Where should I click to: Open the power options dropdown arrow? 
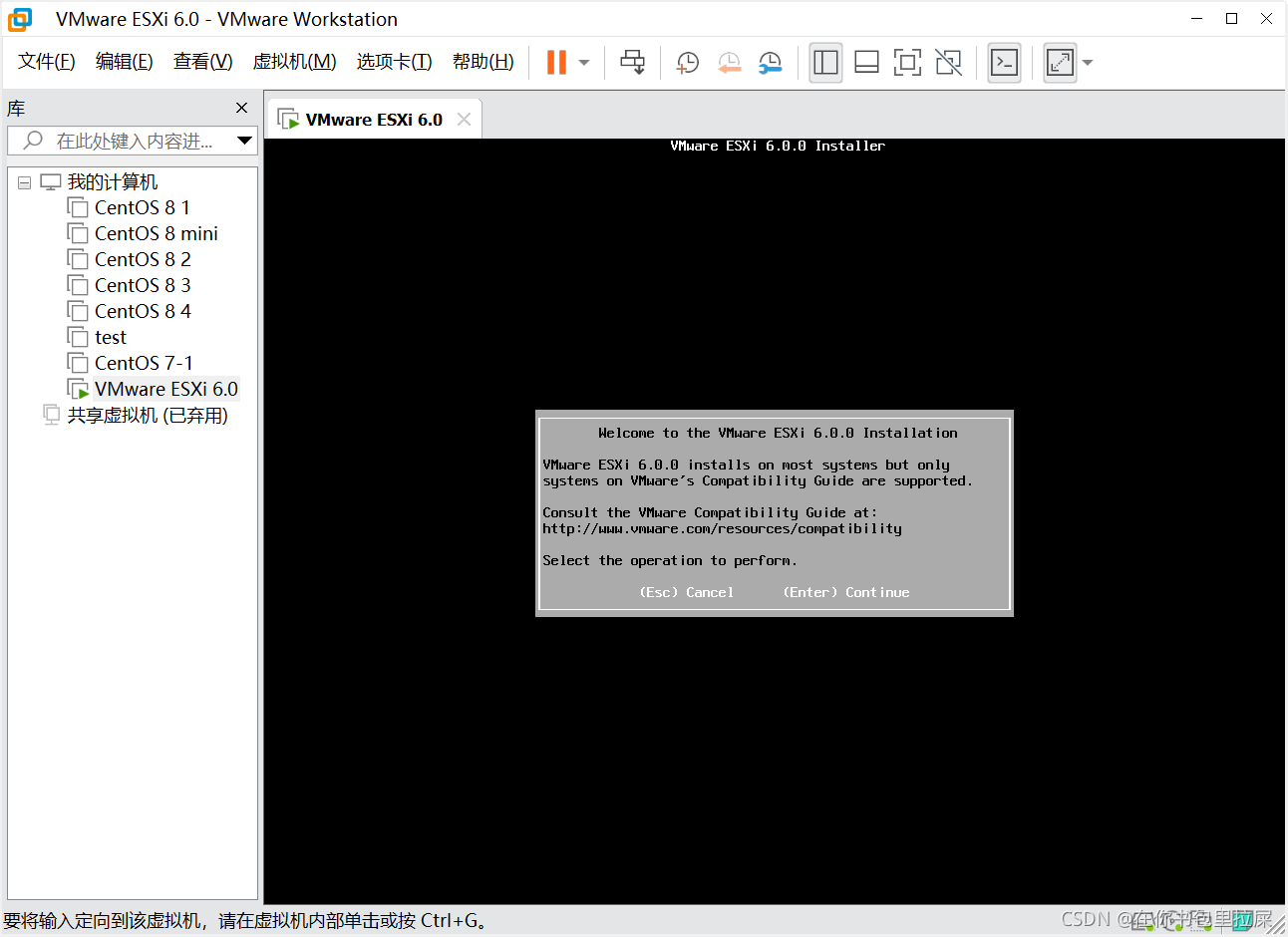click(584, 63)
